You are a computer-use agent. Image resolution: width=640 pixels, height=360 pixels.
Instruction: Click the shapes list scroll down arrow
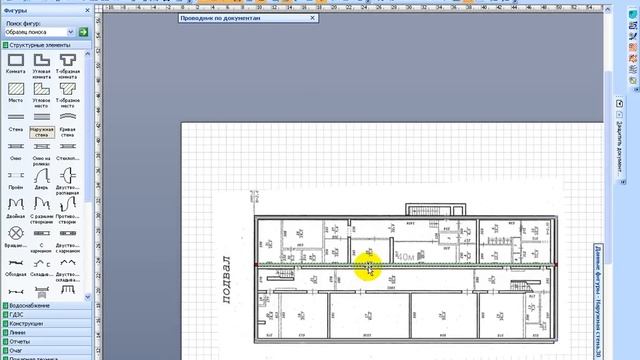click(87, 297)
